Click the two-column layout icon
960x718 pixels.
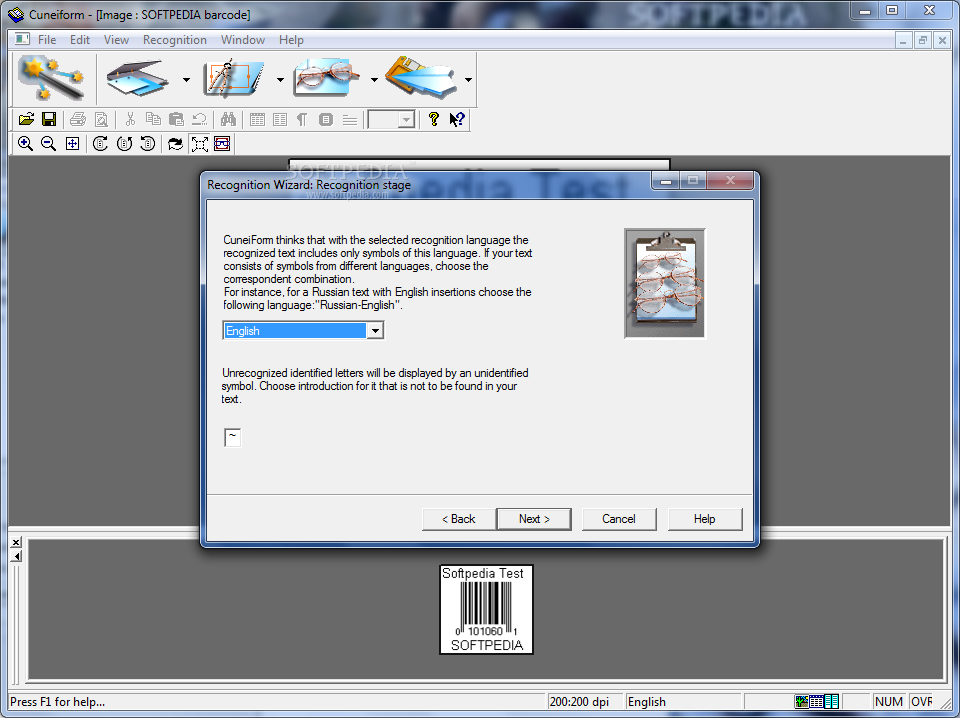(x=280, y=119)
